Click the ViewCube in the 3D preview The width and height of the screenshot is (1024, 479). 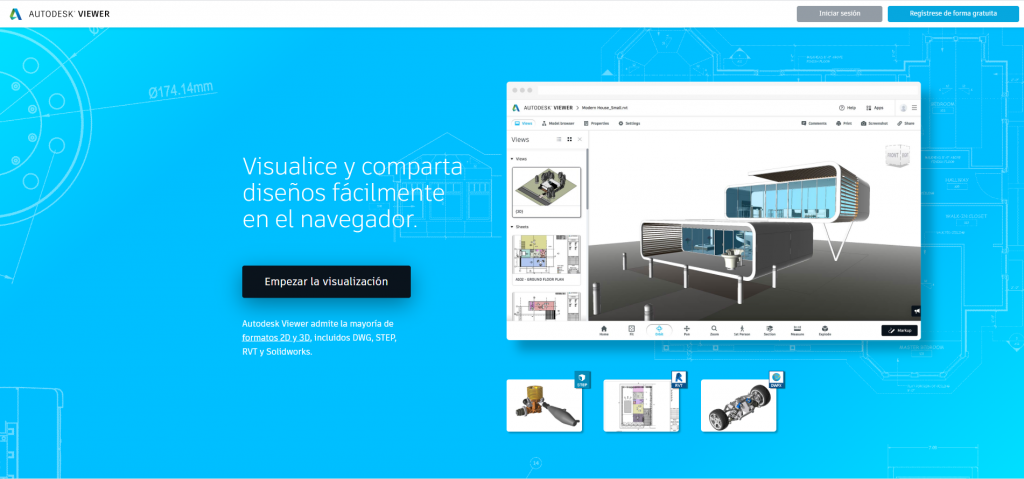coord(896,156)
